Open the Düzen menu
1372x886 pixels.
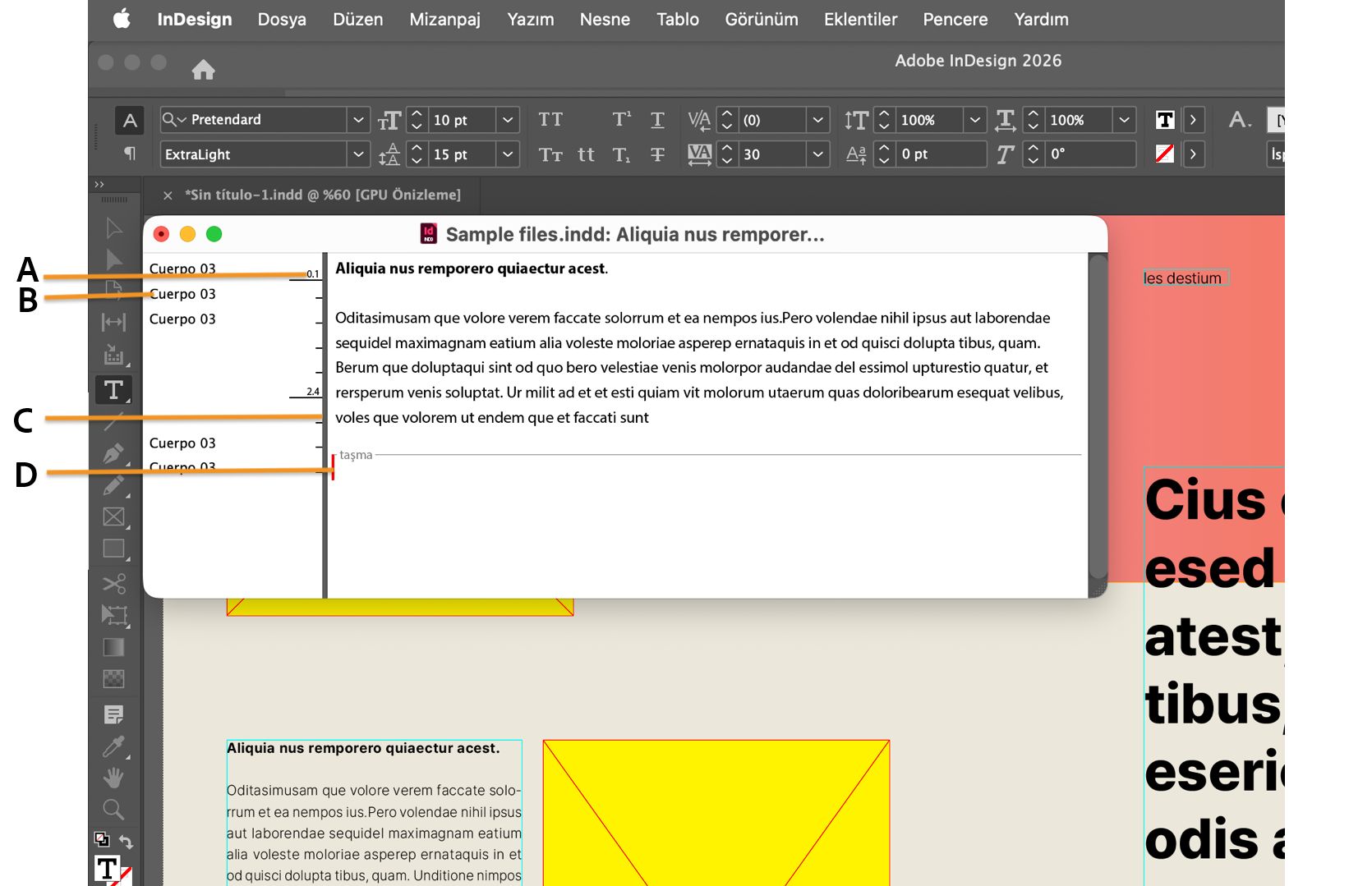point(358,19)
